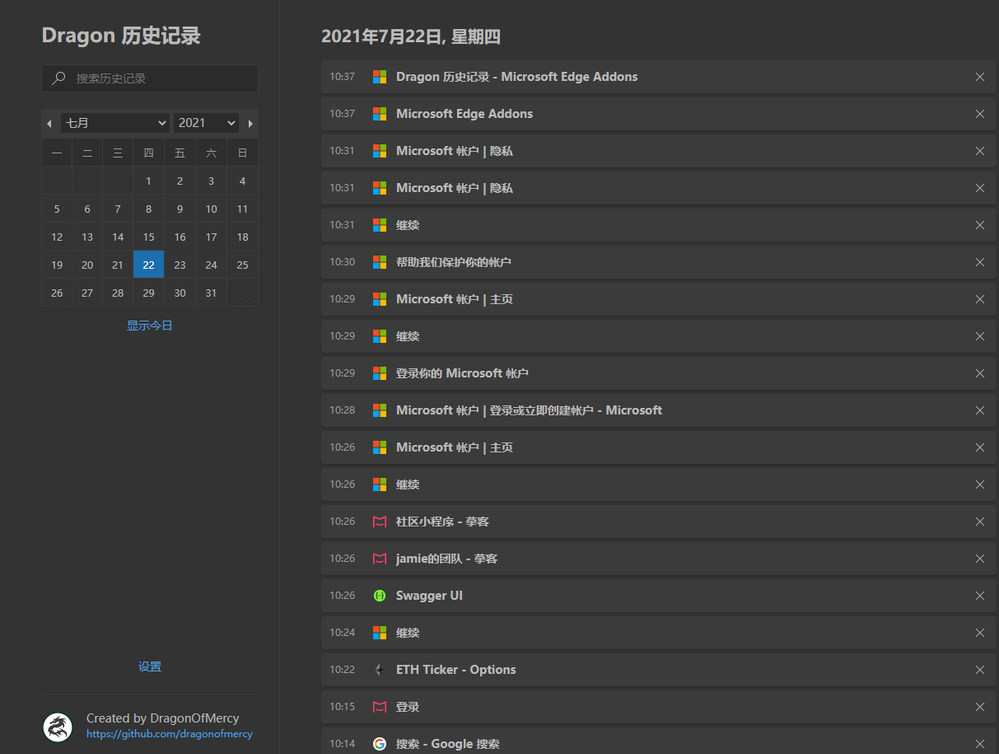Screen dimensions: 999x754
Task: Delete the 'Dragon 历史记录 - Microsoft Edge Addons' entry
Action: tap(979, 77)
